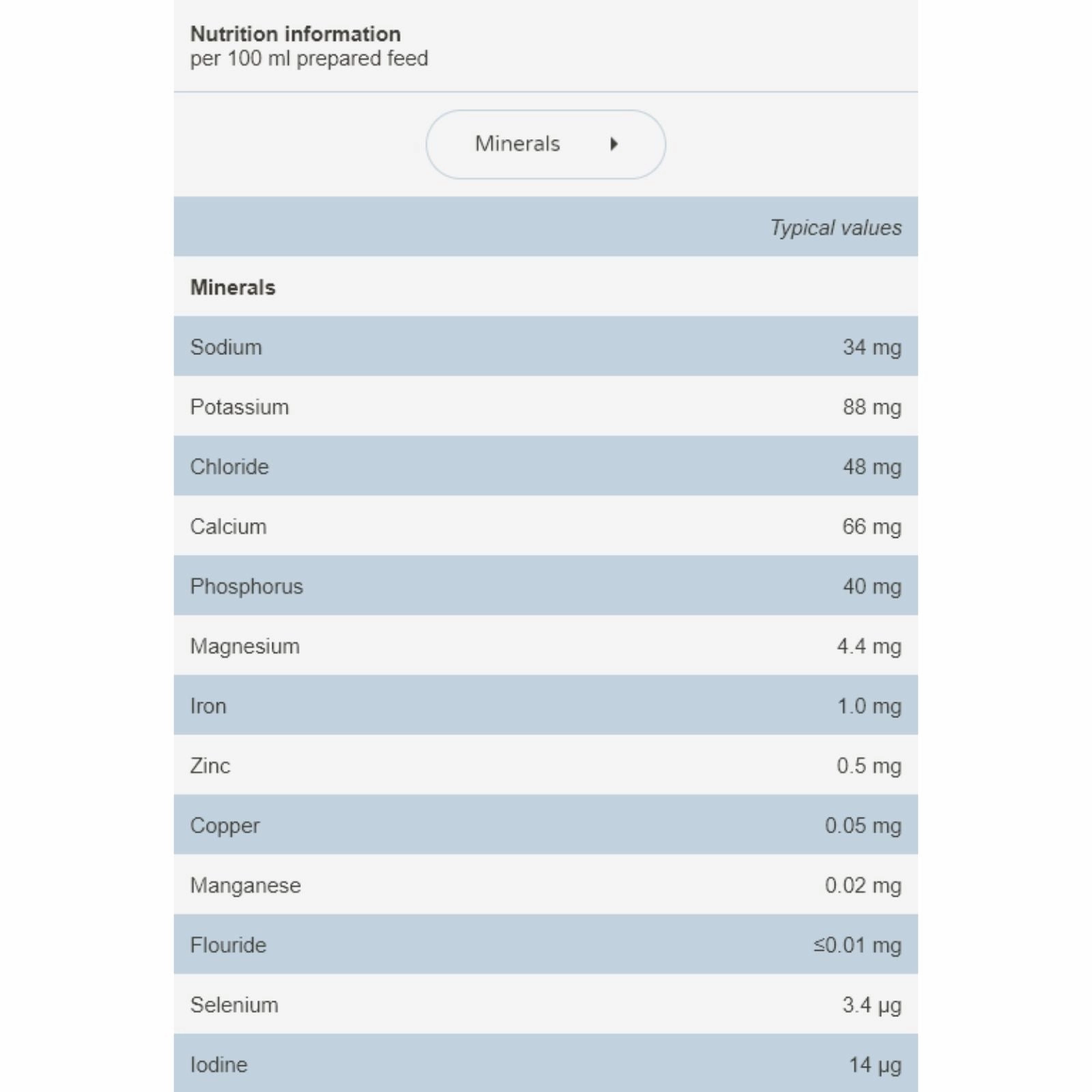Select the Calcium row

point(545,526)
